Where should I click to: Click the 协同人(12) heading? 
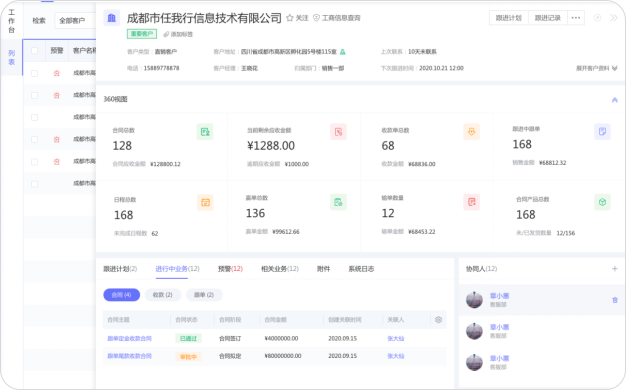481,269
